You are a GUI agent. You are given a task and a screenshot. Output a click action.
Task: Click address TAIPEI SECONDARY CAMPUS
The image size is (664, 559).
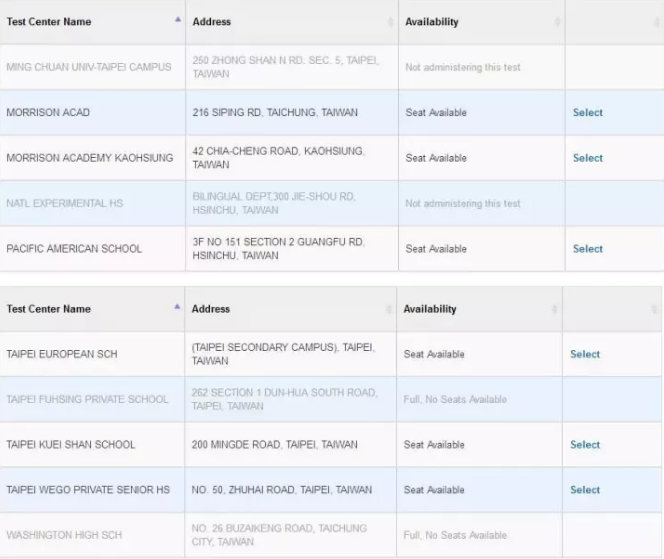click(x=283, y=354)
